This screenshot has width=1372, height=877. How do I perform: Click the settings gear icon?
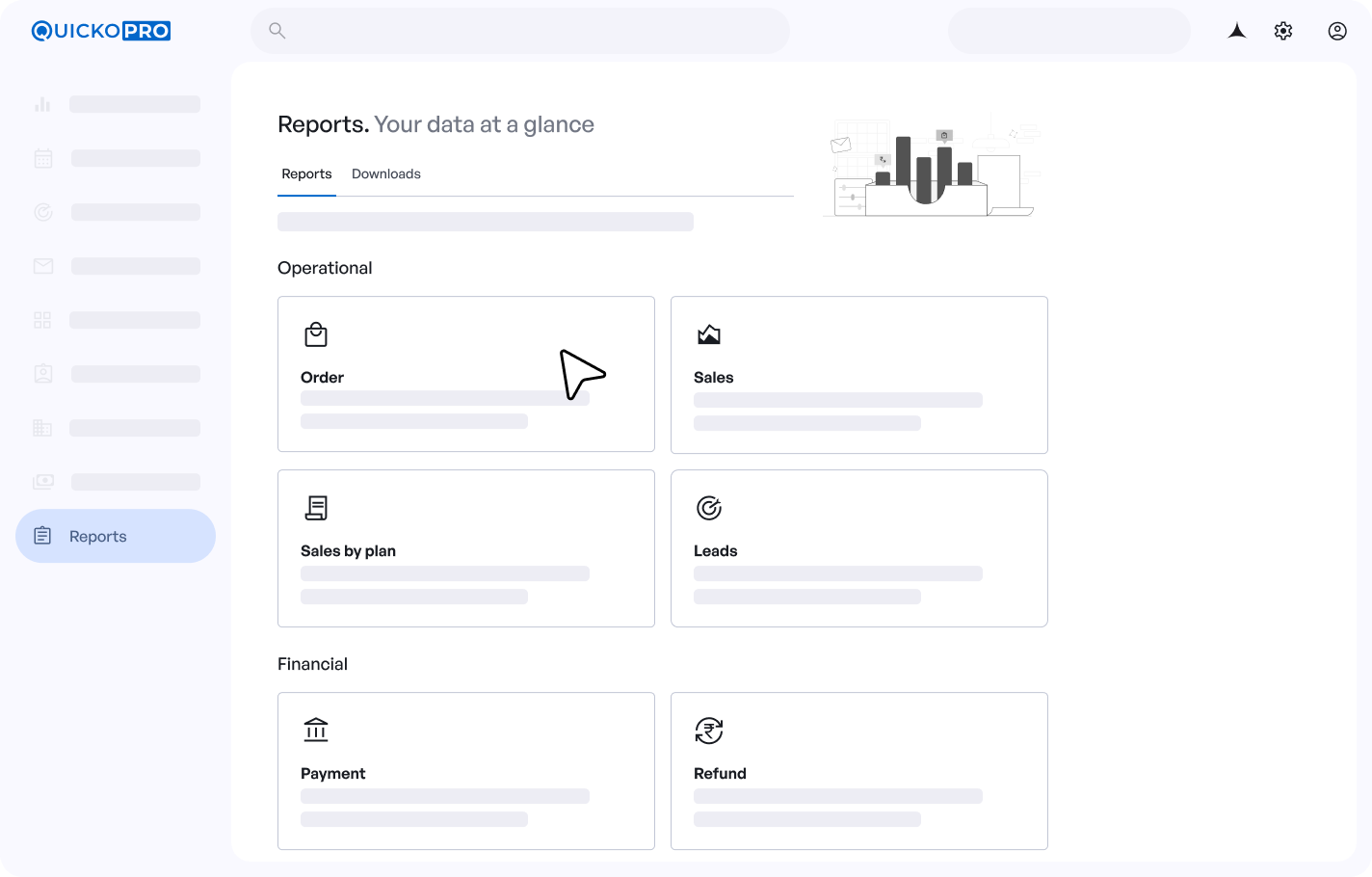(1282, 31)
